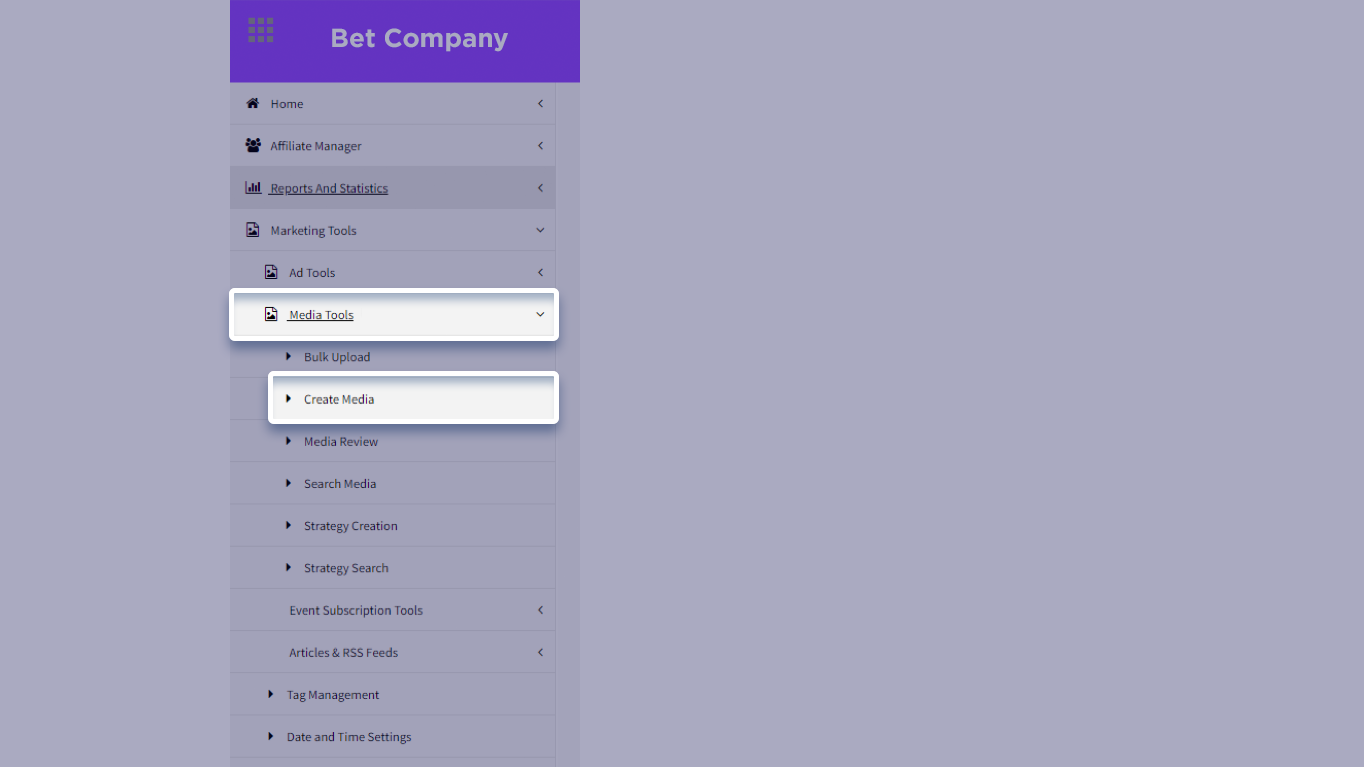Collapse the Media Tools chevron
This screenshot has height=767, width=1364.
(x=540, y=314)
